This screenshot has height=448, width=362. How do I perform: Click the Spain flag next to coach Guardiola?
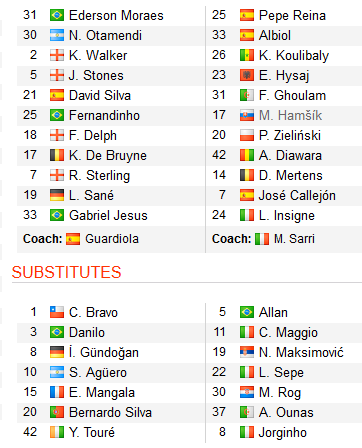(73, 239)
